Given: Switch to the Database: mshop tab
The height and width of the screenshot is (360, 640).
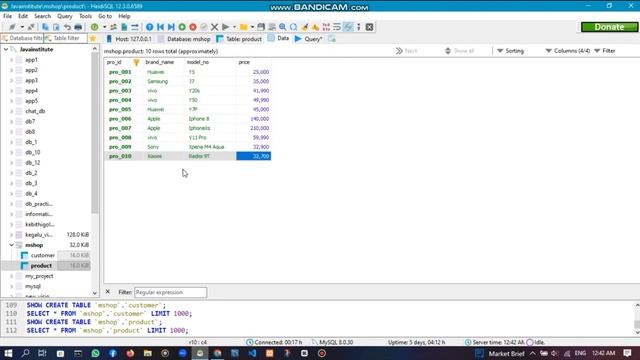Looking at the screenshot, I should pyautogui.click(x=184, y=39).
